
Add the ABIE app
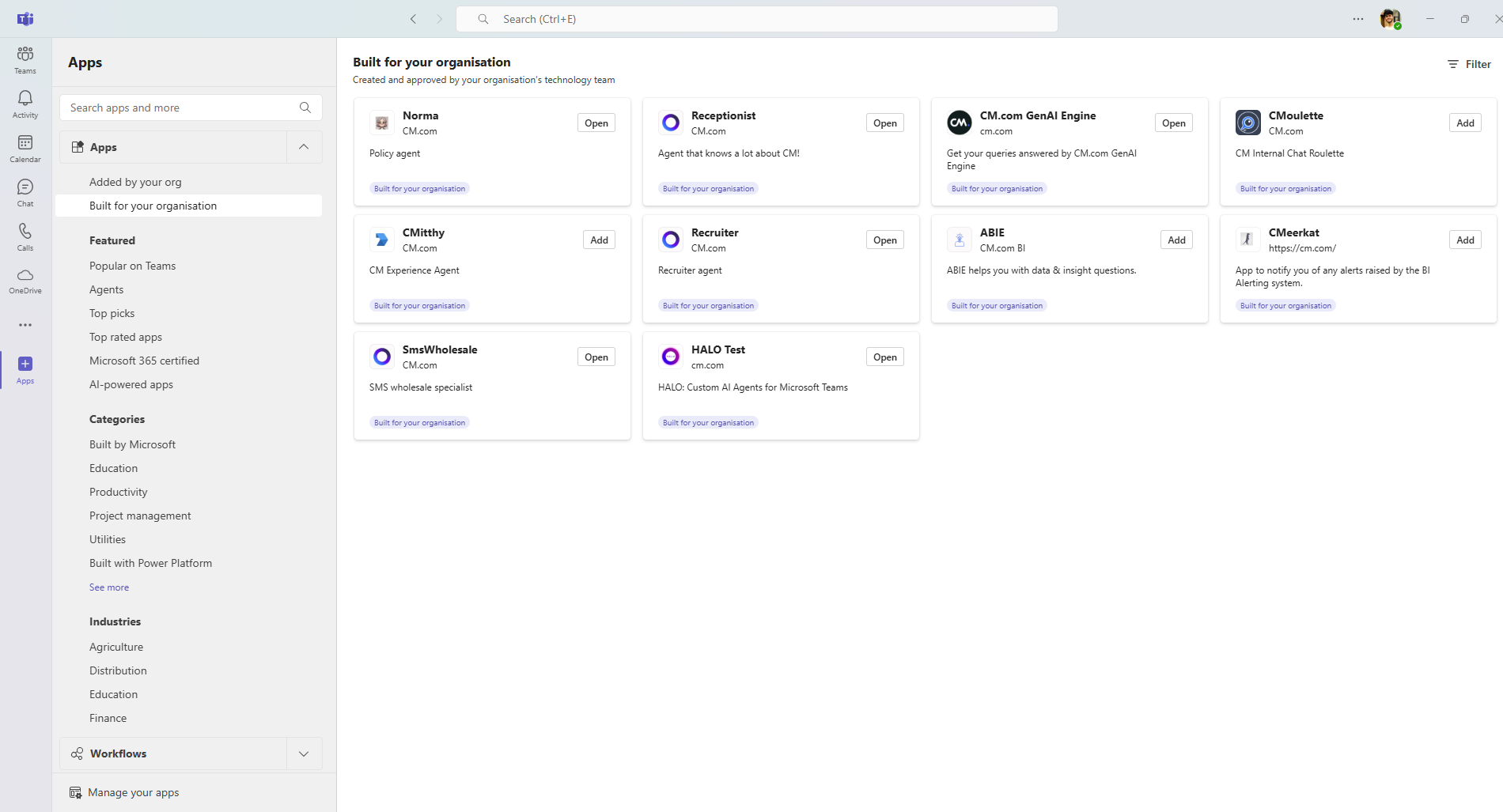pyautogui.click(x=1176, y=240)
